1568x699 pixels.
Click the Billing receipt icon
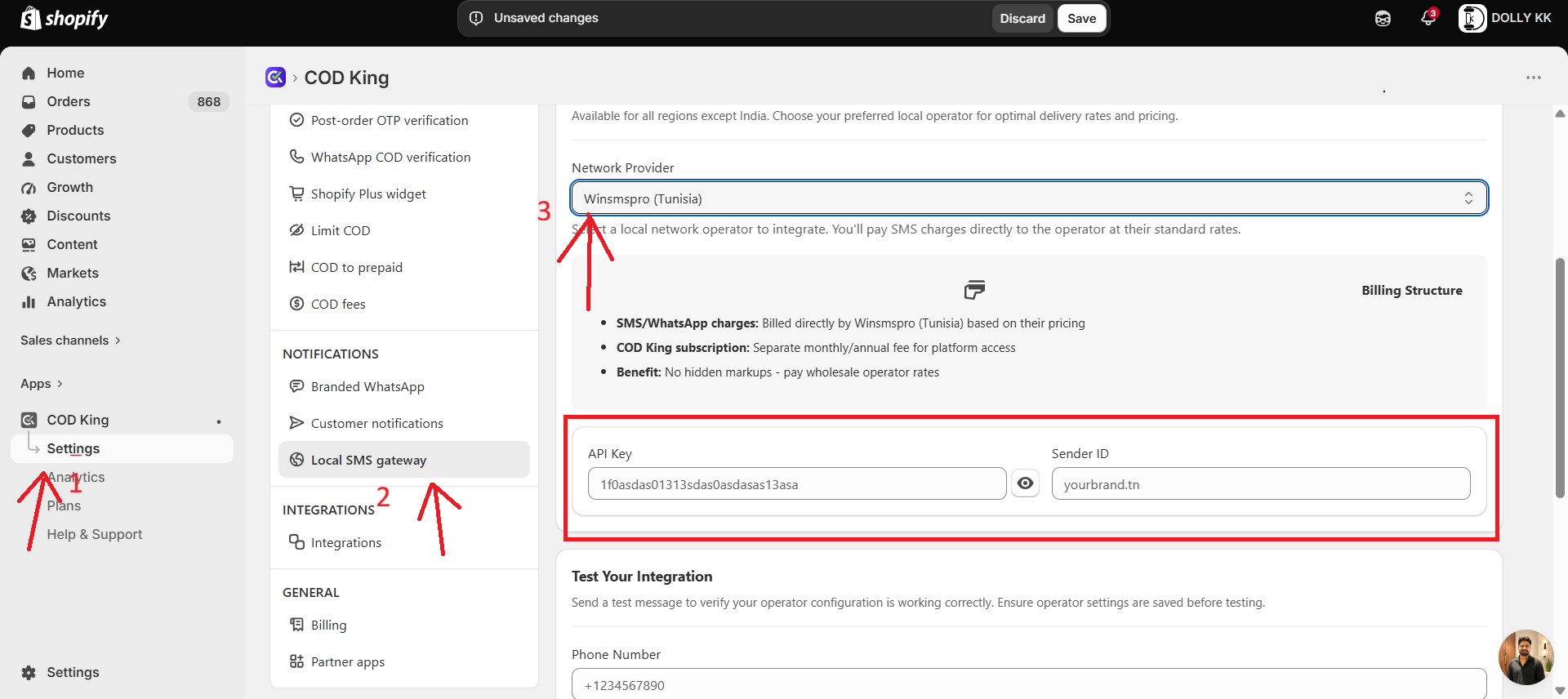coord(296,625)
